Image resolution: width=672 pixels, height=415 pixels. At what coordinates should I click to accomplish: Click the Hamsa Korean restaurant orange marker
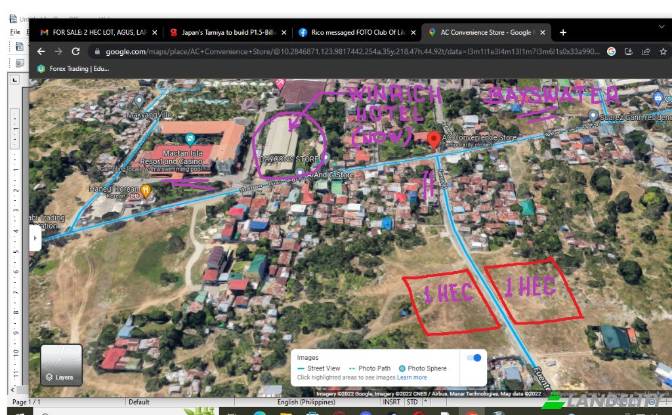click(146, 190)
